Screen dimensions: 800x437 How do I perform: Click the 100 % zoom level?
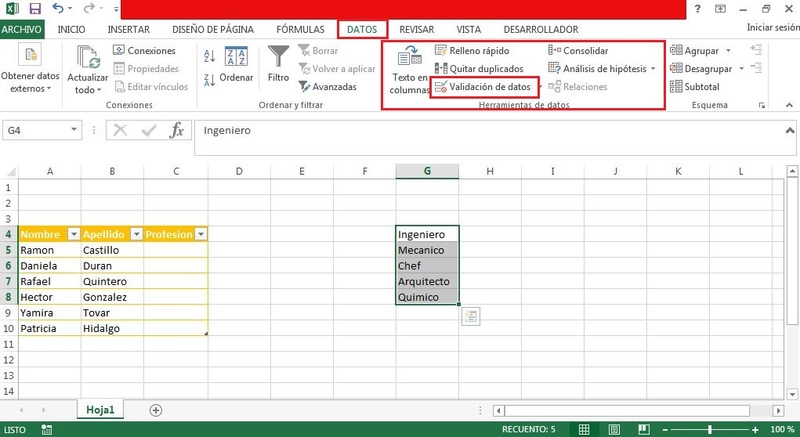click(x=782, y=429)
